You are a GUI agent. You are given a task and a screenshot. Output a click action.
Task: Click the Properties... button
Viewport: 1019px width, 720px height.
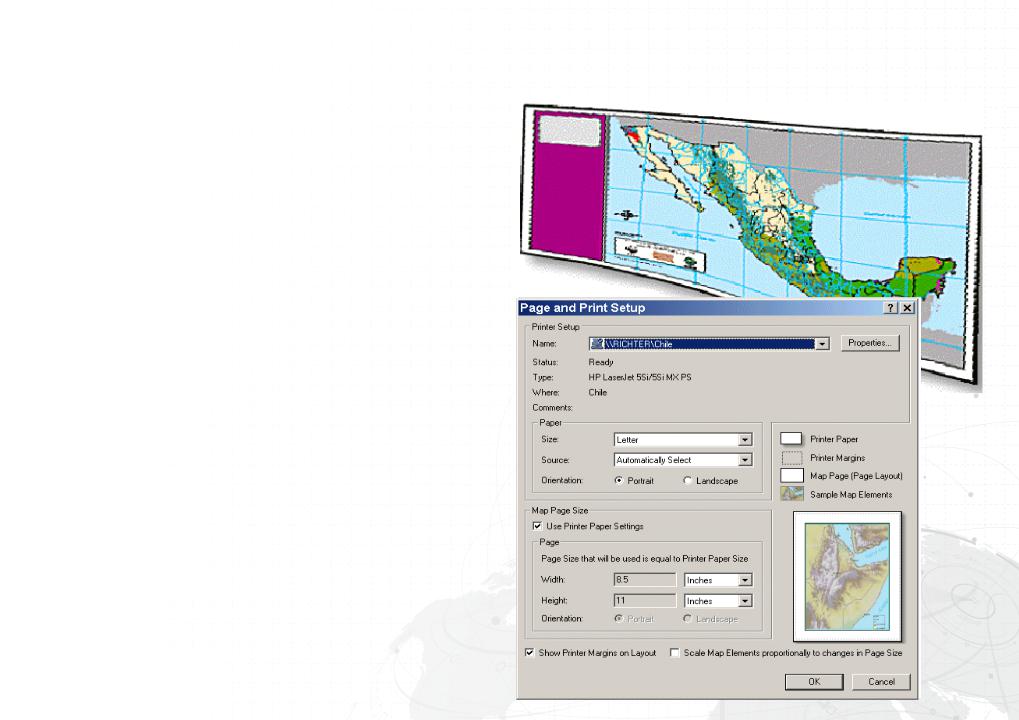[870, 343]
